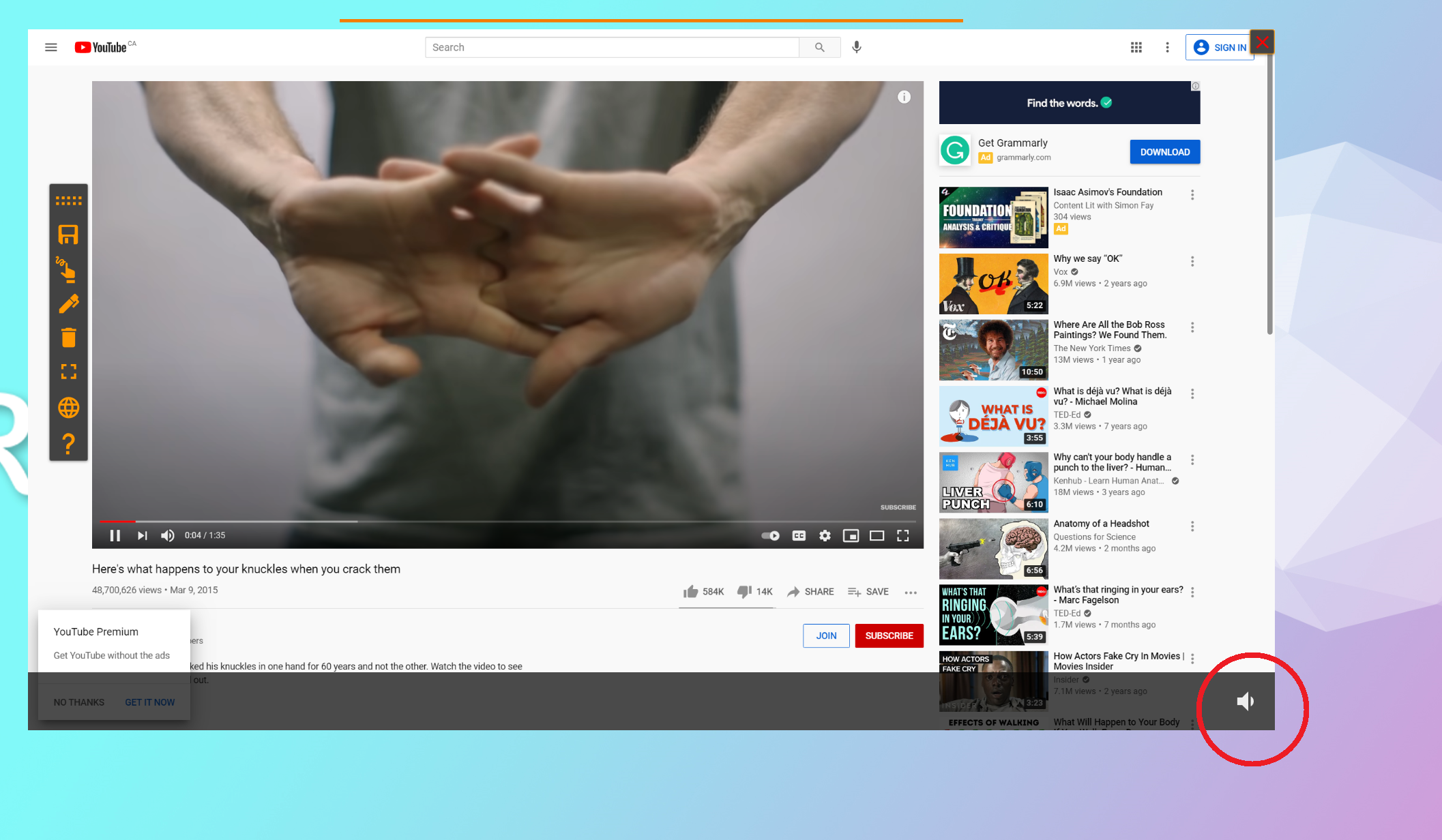Open menu for What is déjà vu video

point(1192,393)
